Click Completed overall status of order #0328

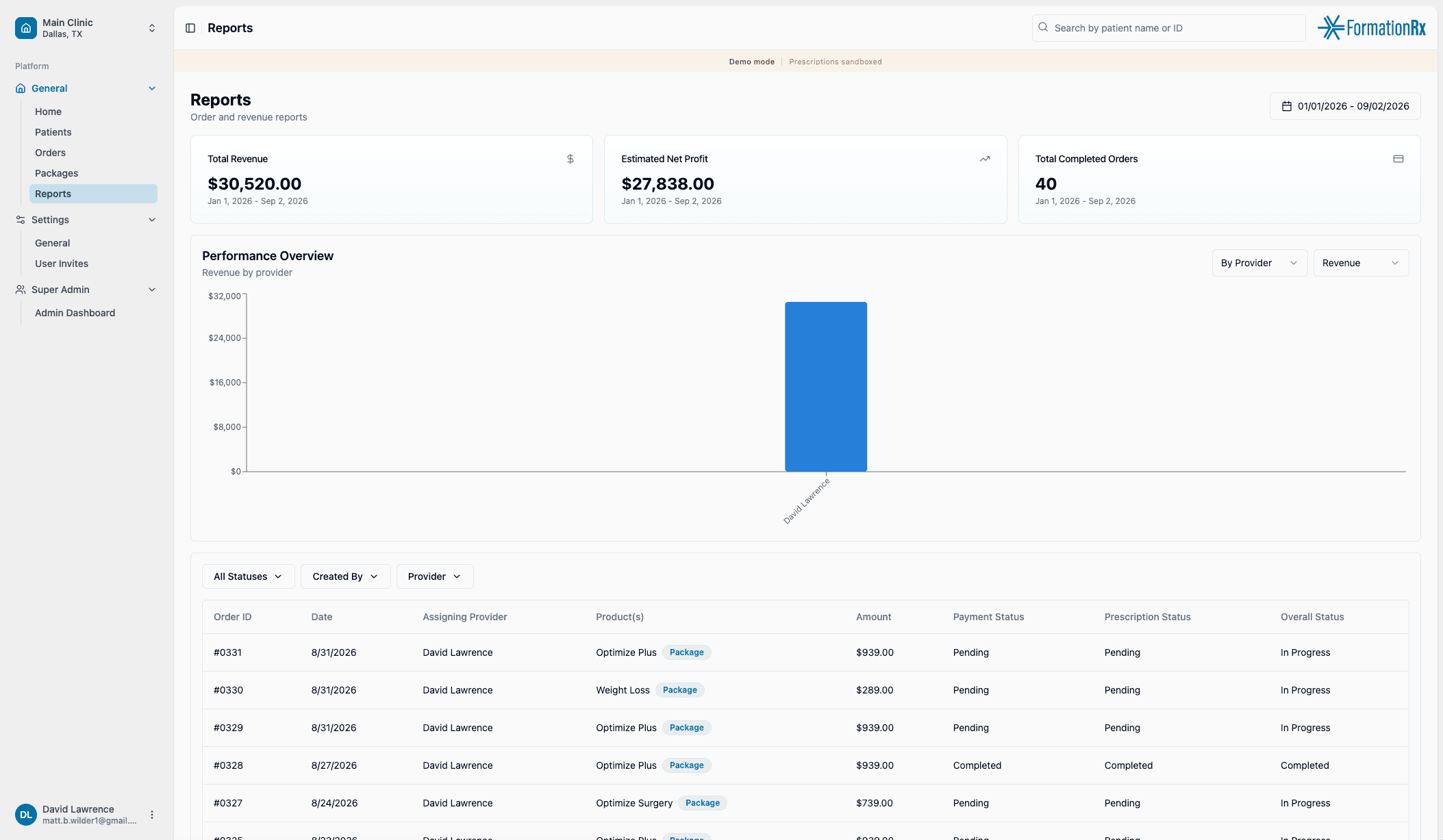tap(1305, 765)
